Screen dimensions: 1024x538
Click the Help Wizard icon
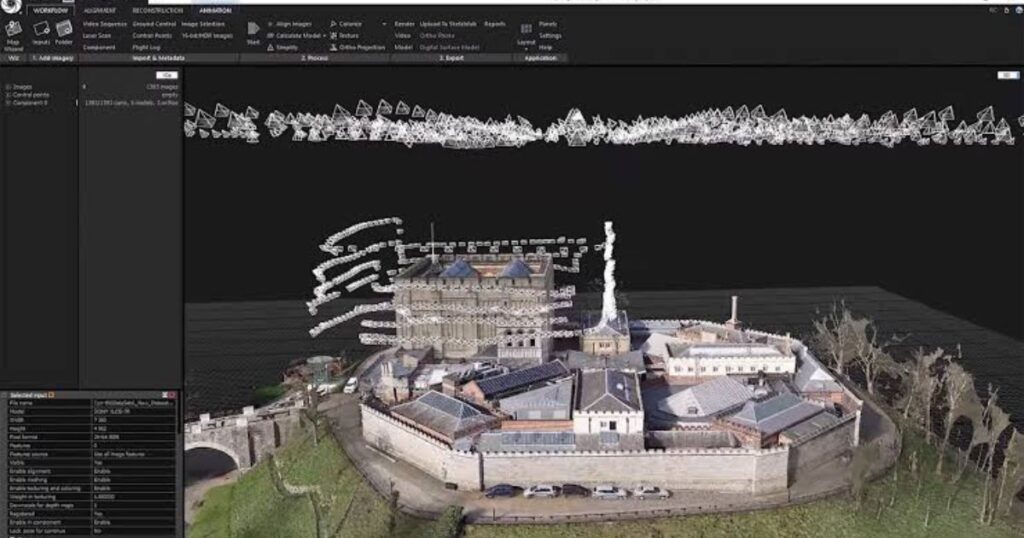(x=13, y=35)
